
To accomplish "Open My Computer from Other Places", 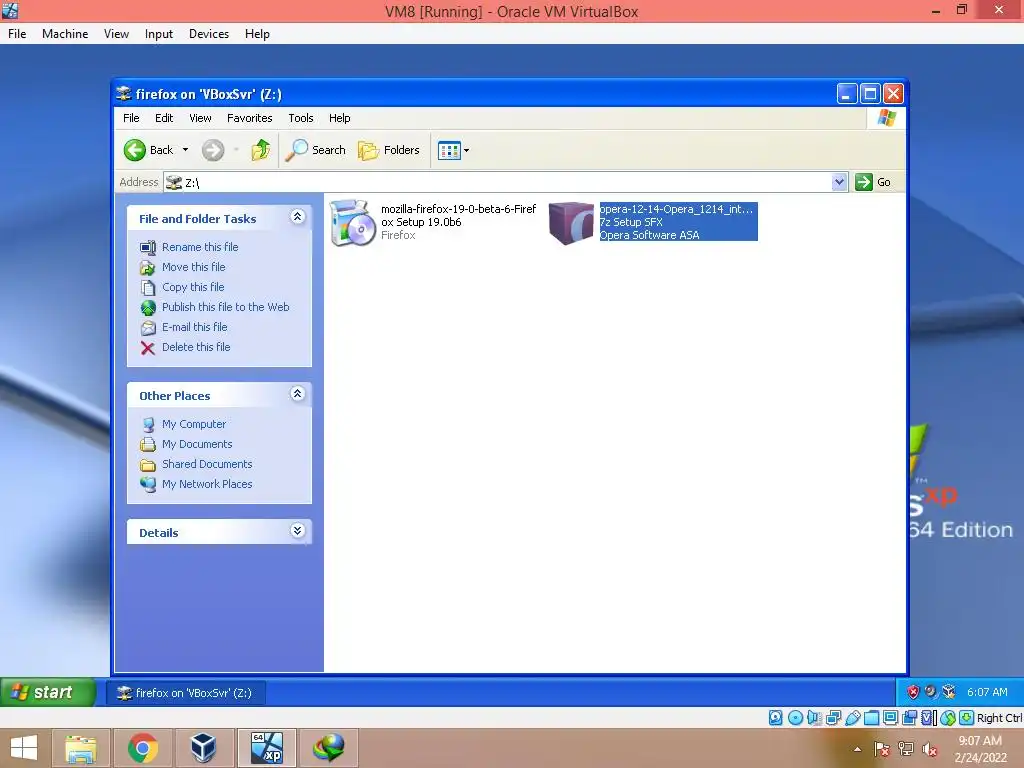I will point(194,424).
